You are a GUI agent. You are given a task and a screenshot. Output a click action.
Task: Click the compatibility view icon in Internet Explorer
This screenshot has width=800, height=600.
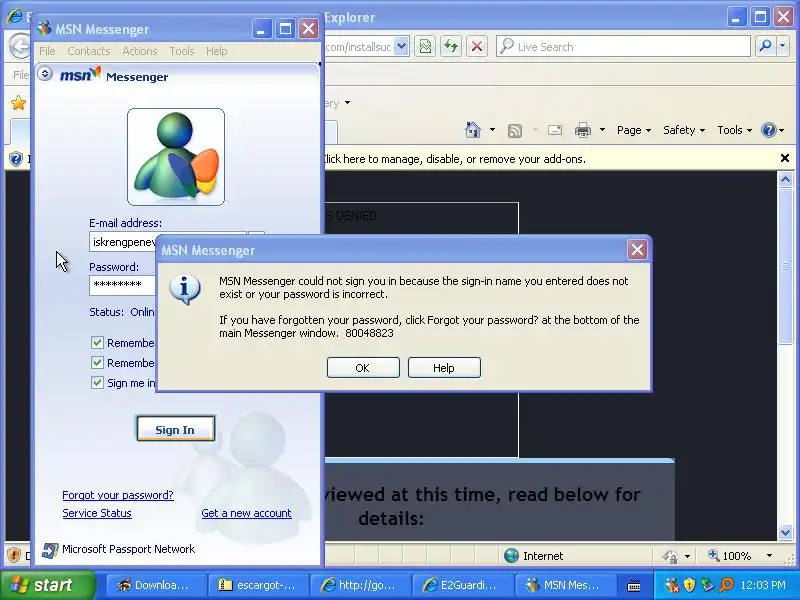(x=426, y=46)
